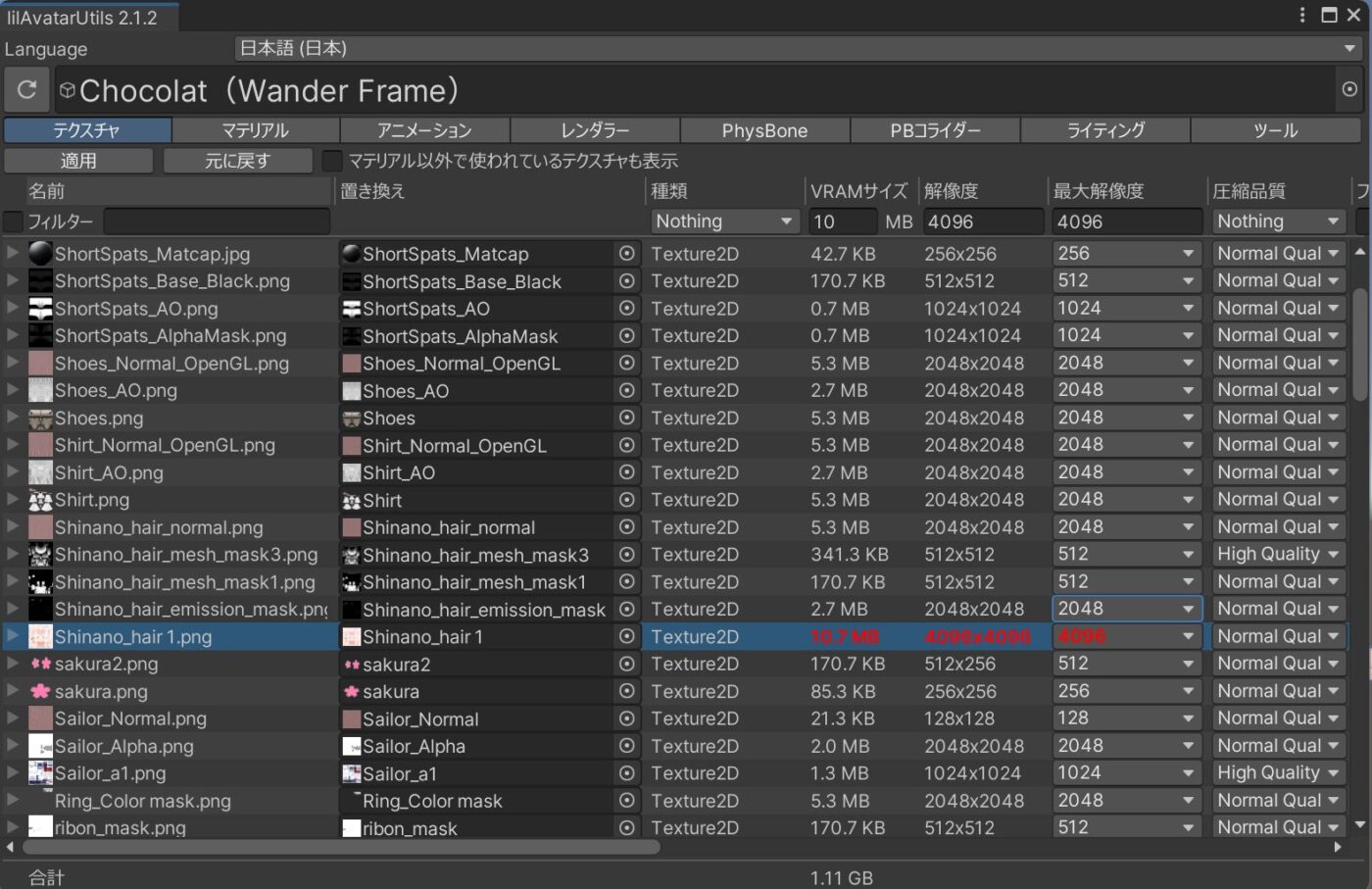Click object picker for Sailor_Alpha replacement

(x=627, y=746)
